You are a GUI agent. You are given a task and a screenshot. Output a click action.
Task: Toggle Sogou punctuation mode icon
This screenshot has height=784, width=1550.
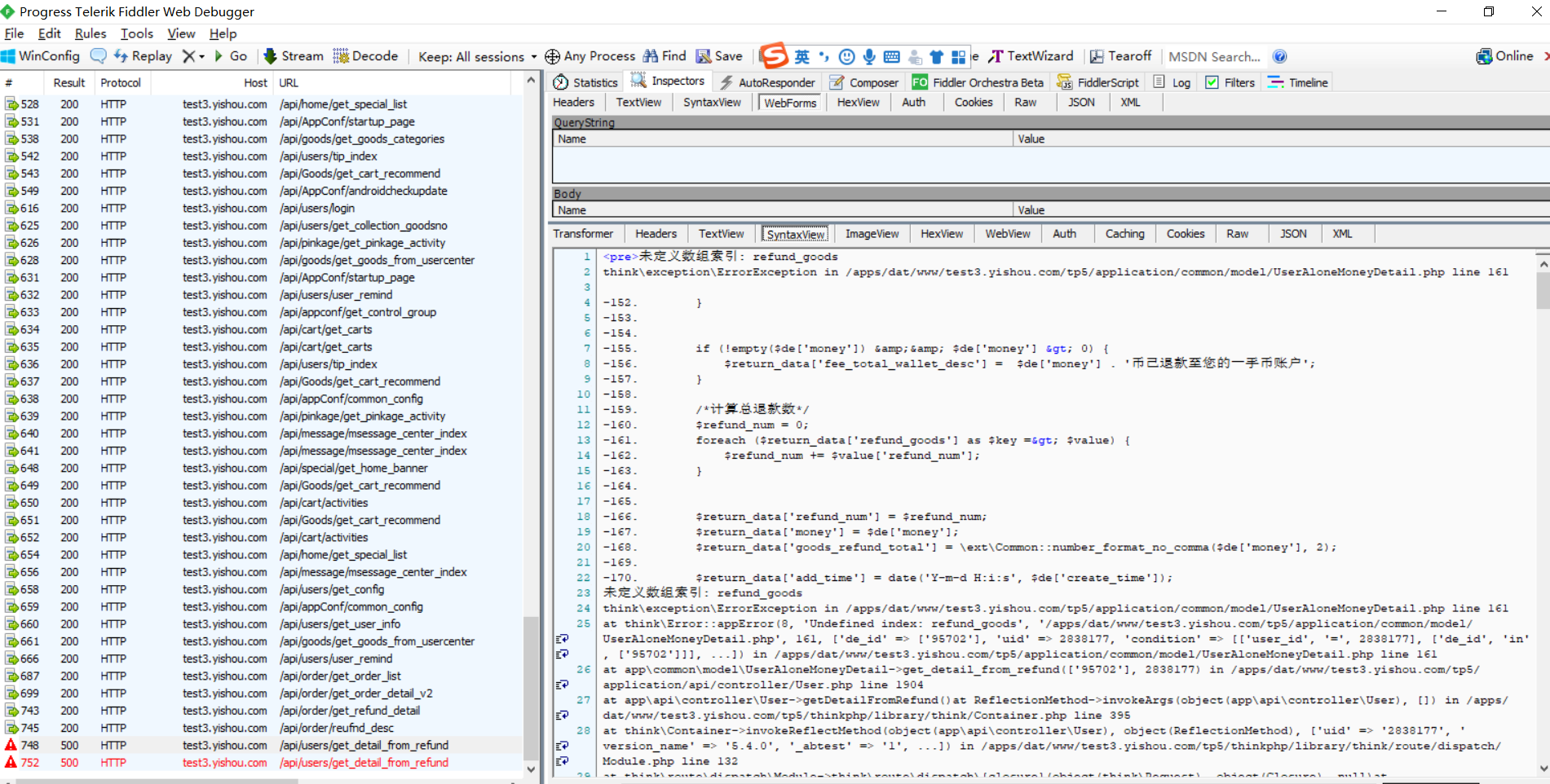[x=824, y=56]
